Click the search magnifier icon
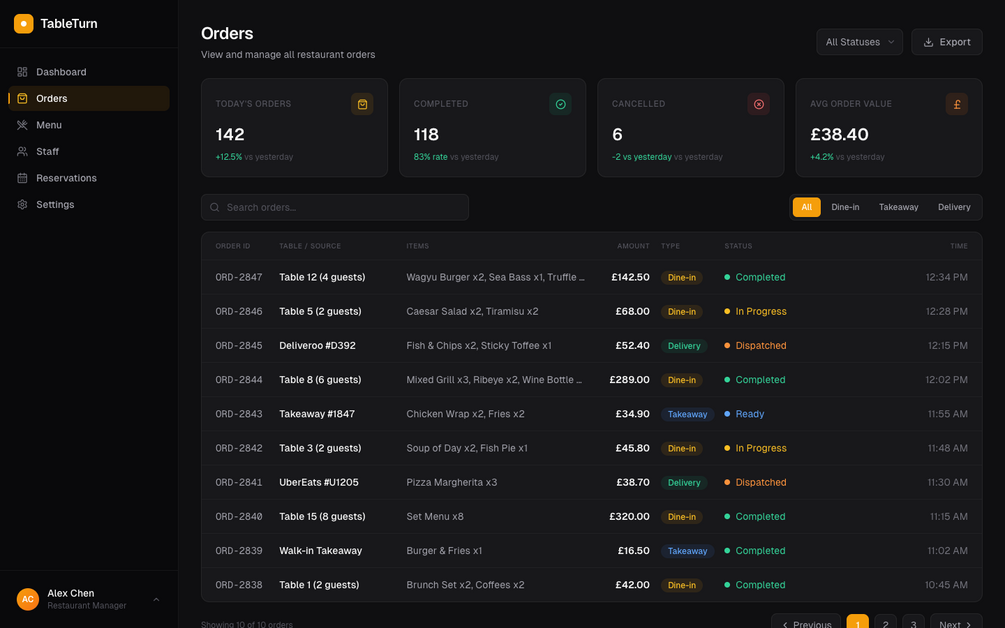The height and width of the screenshot is (628, 1005). 215,208
